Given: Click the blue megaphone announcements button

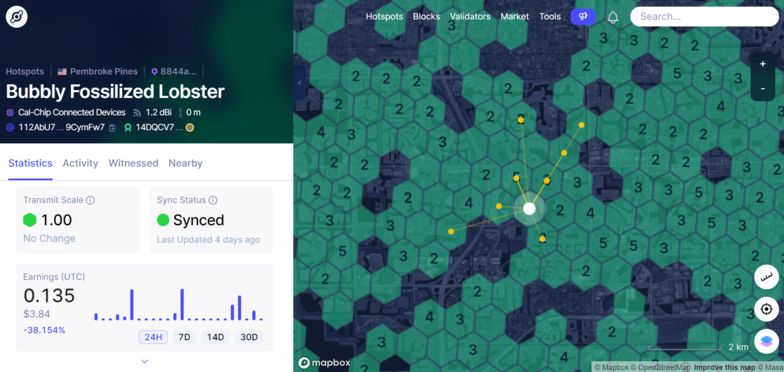Looking at the screenshot, I should tap(583, 16).
